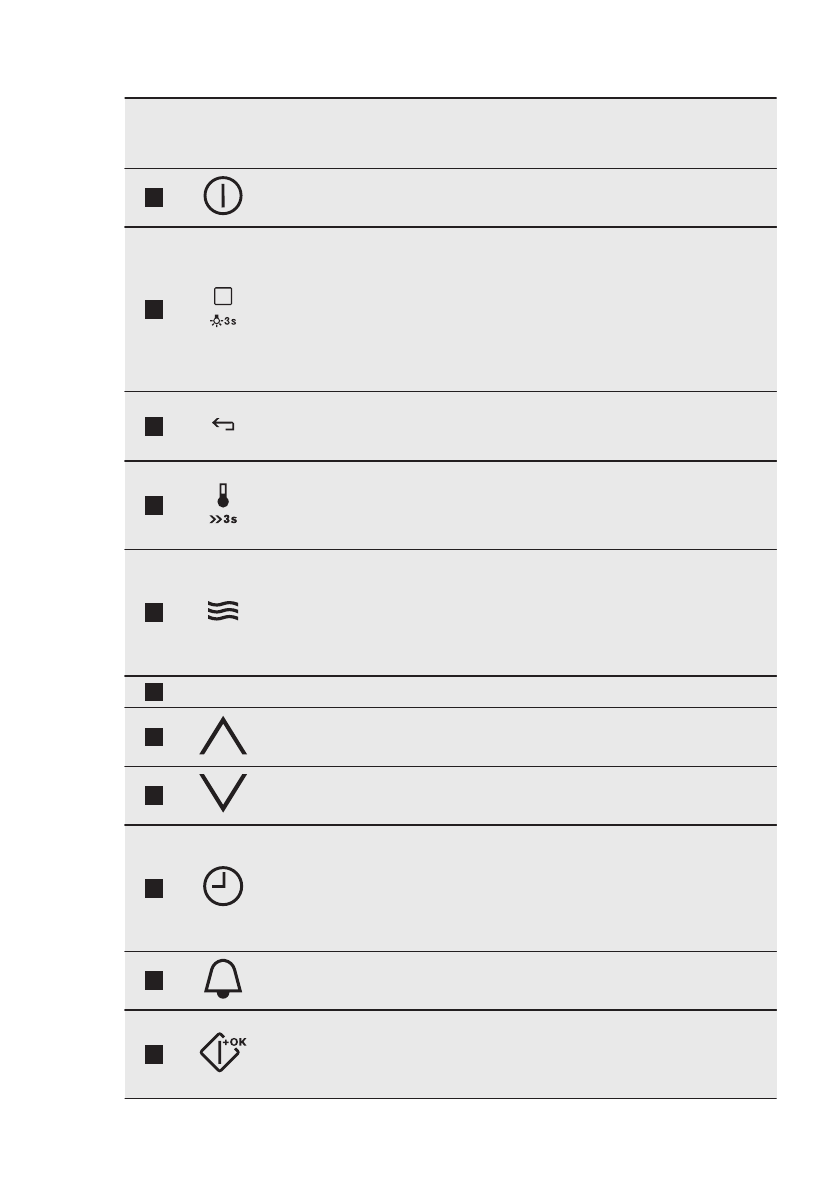Click the three wavy lines icon
This screenshot has height=1191, width=839.
coord(223,612)
